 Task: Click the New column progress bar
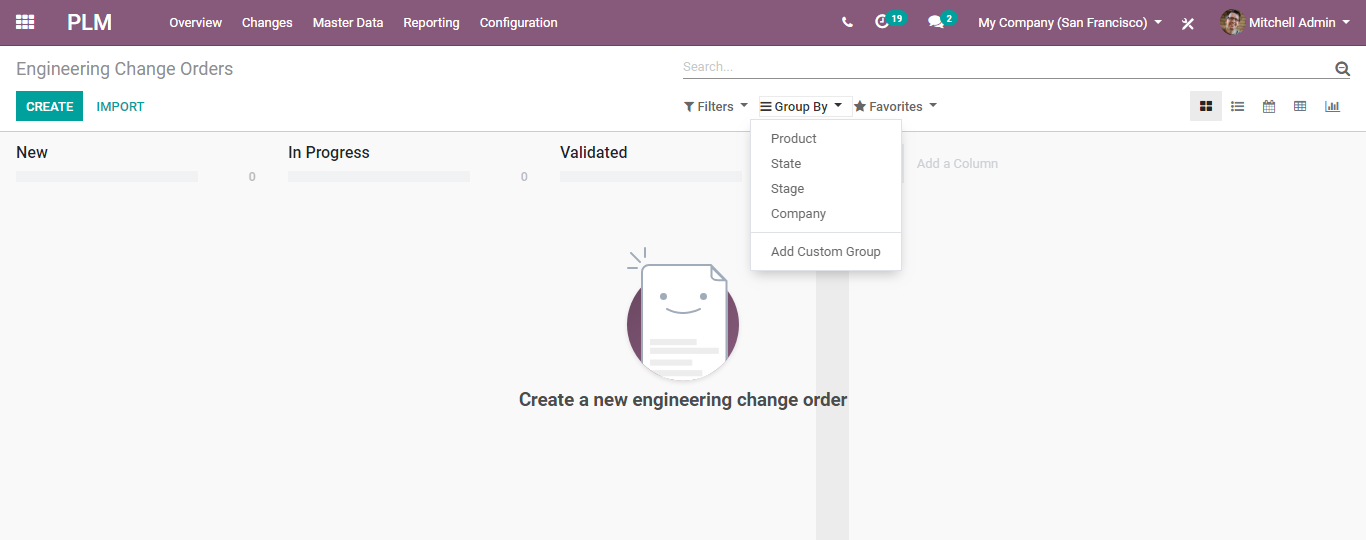[107, 177]
